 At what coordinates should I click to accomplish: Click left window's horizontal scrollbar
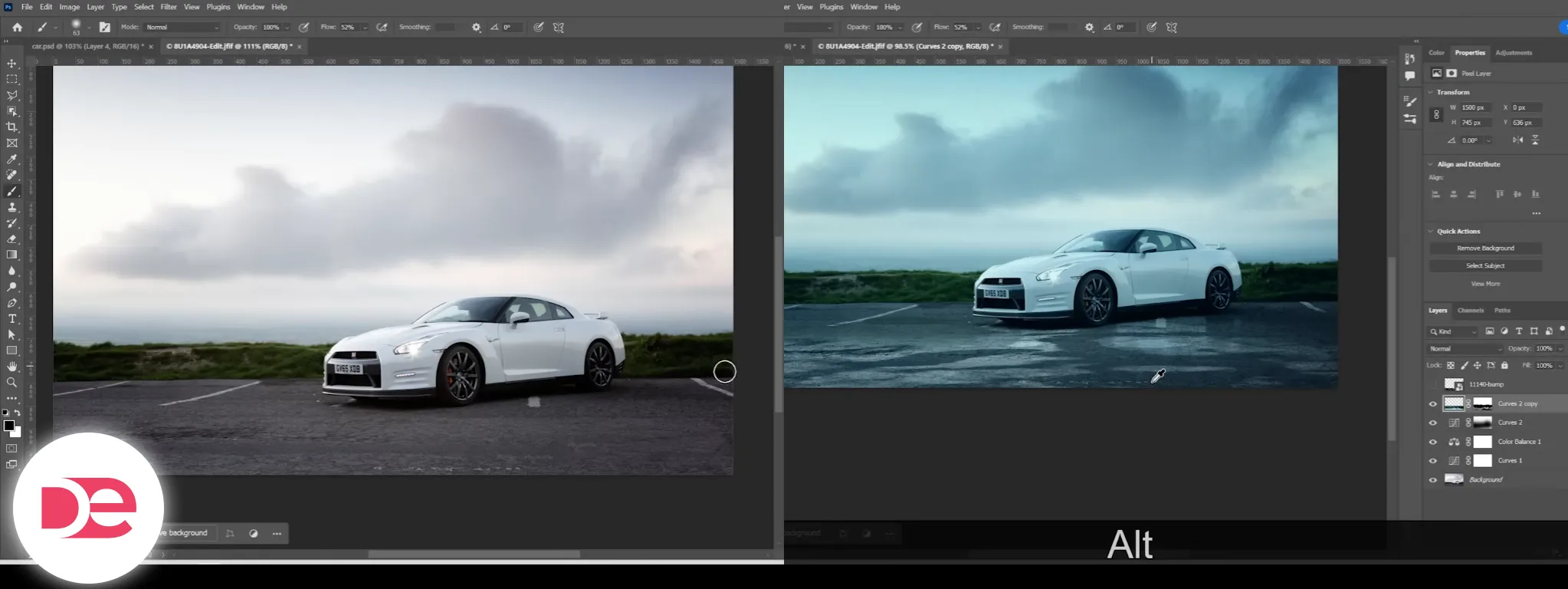coord(474,554)
